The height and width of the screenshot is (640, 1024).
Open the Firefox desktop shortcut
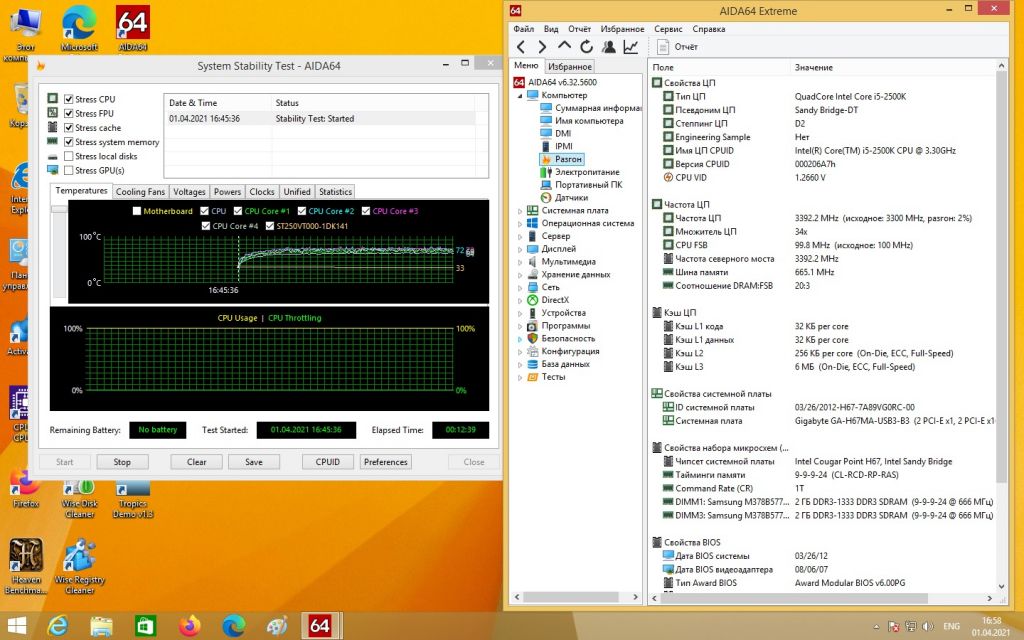click(26, 489)
